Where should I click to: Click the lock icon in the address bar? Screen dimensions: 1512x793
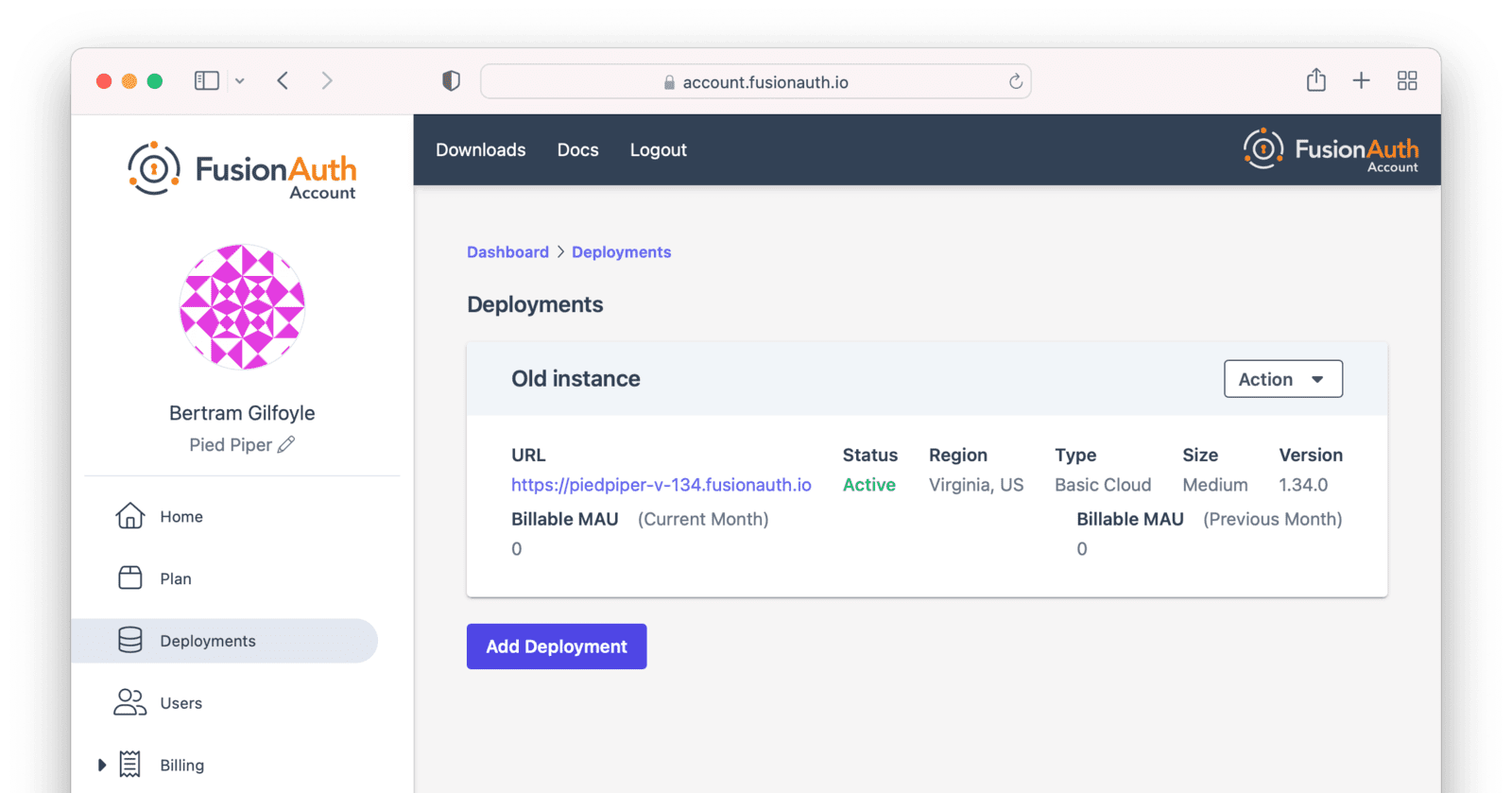coord(669,82)
